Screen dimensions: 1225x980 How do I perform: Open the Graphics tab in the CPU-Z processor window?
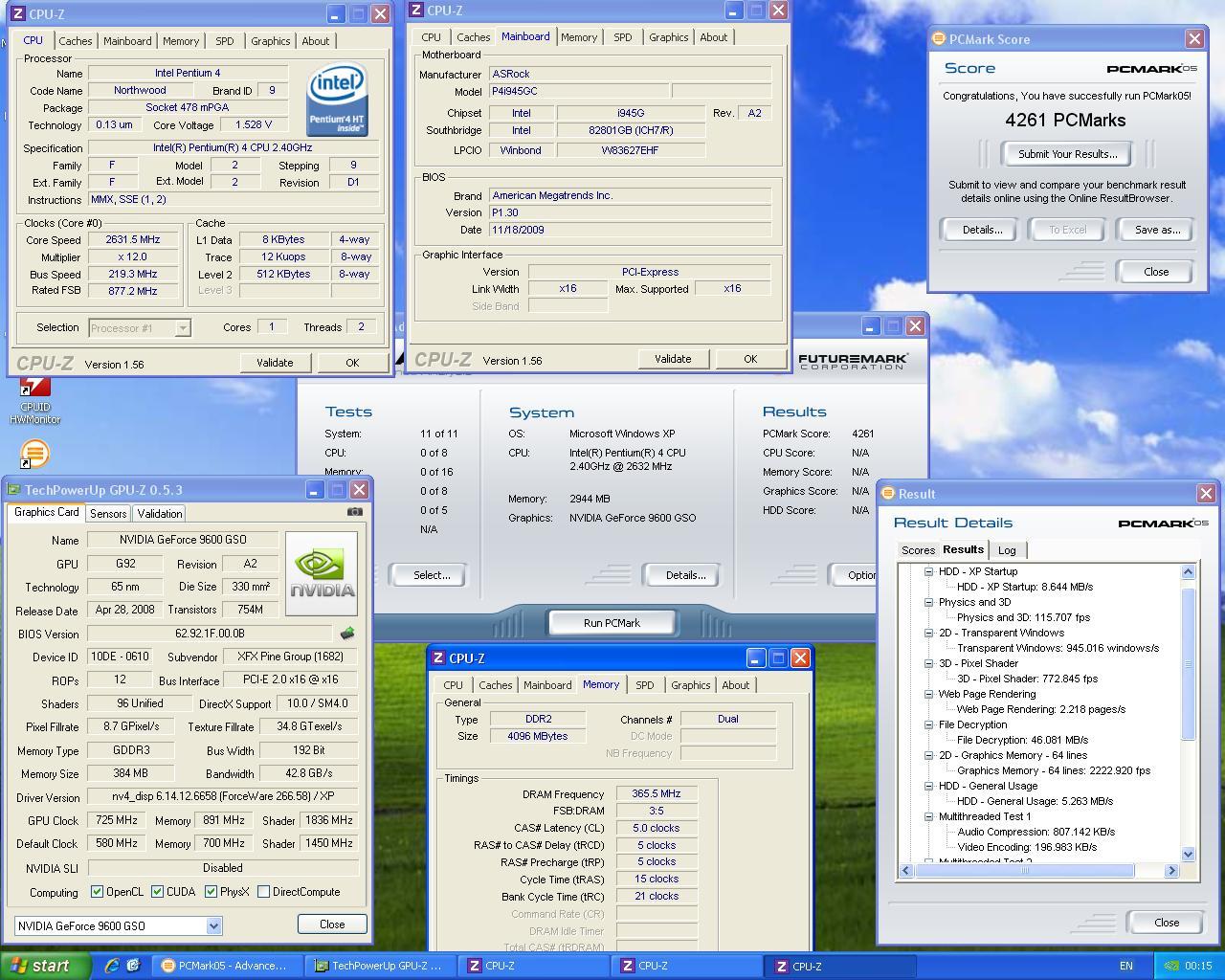(270, 41)
